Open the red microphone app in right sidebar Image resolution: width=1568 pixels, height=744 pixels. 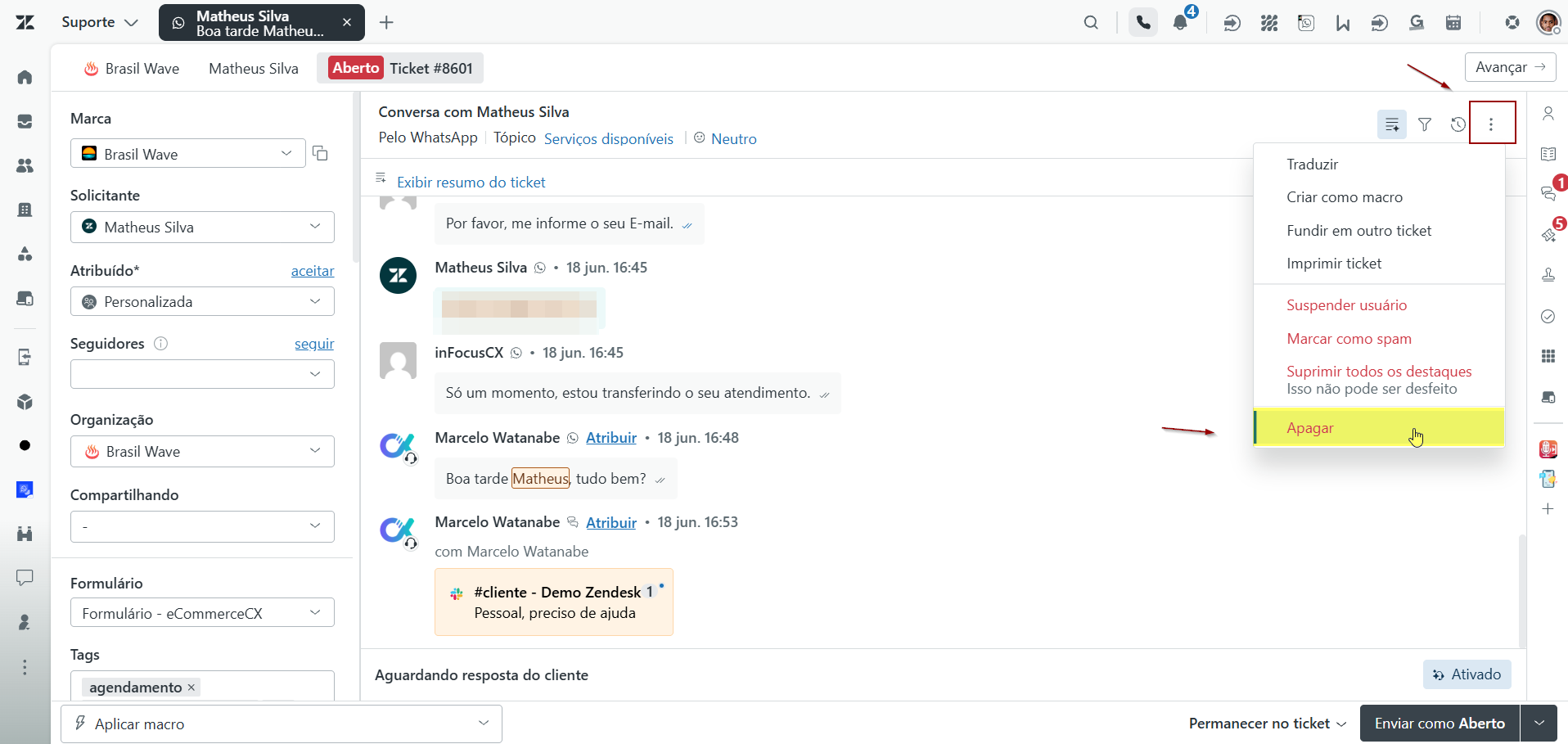pyautogui.click(x=1548, y=449)
